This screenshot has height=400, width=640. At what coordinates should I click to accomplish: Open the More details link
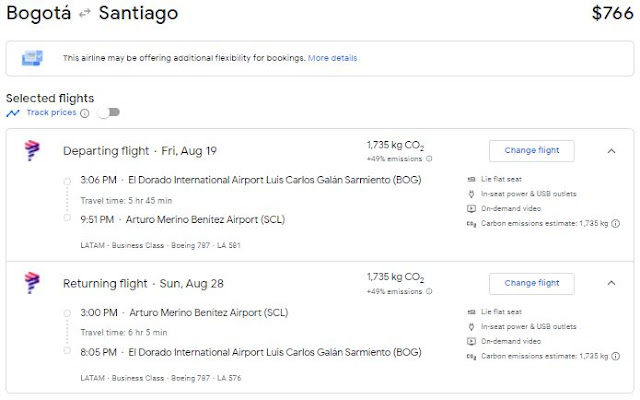pyautogui.click(x=335, y=59)
